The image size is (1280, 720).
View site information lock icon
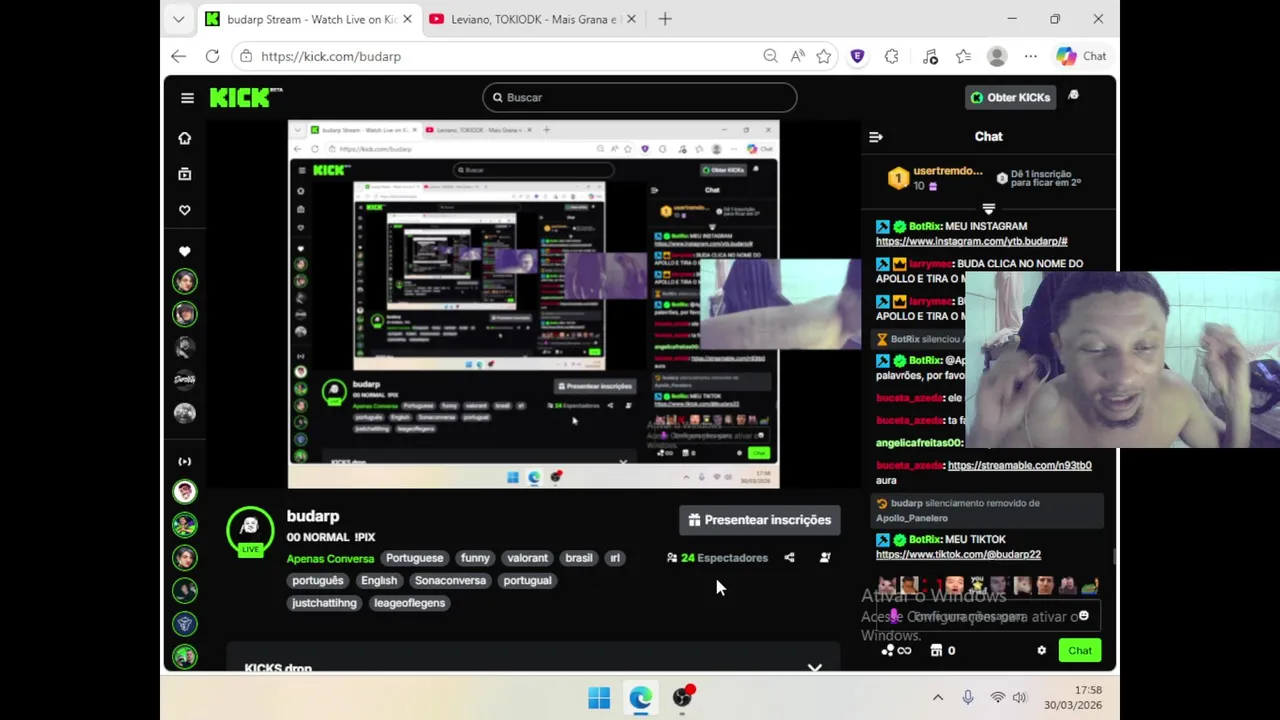click(x=246, y=56)
